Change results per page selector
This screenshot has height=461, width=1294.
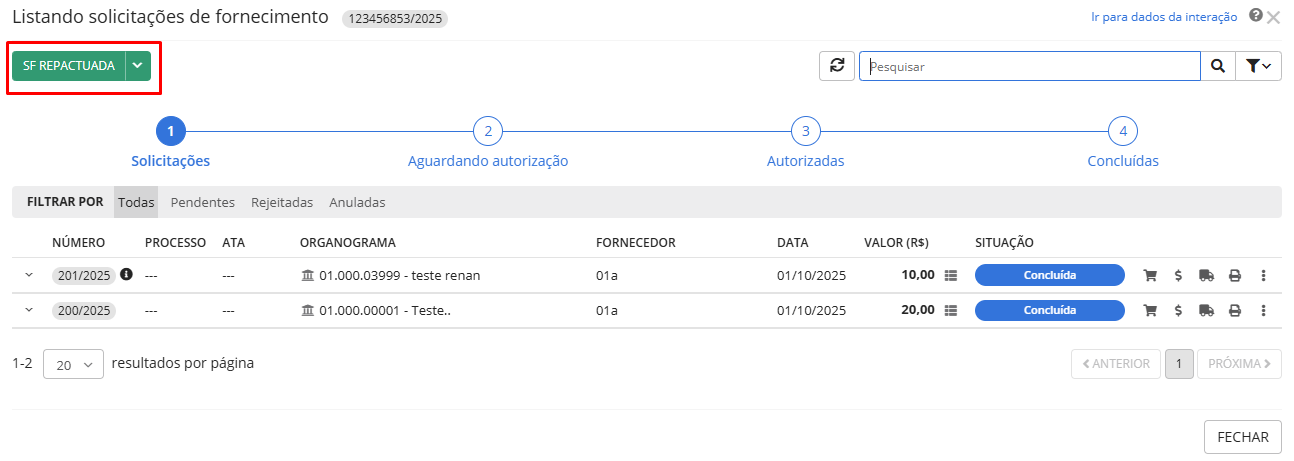[x=73, y=365]
